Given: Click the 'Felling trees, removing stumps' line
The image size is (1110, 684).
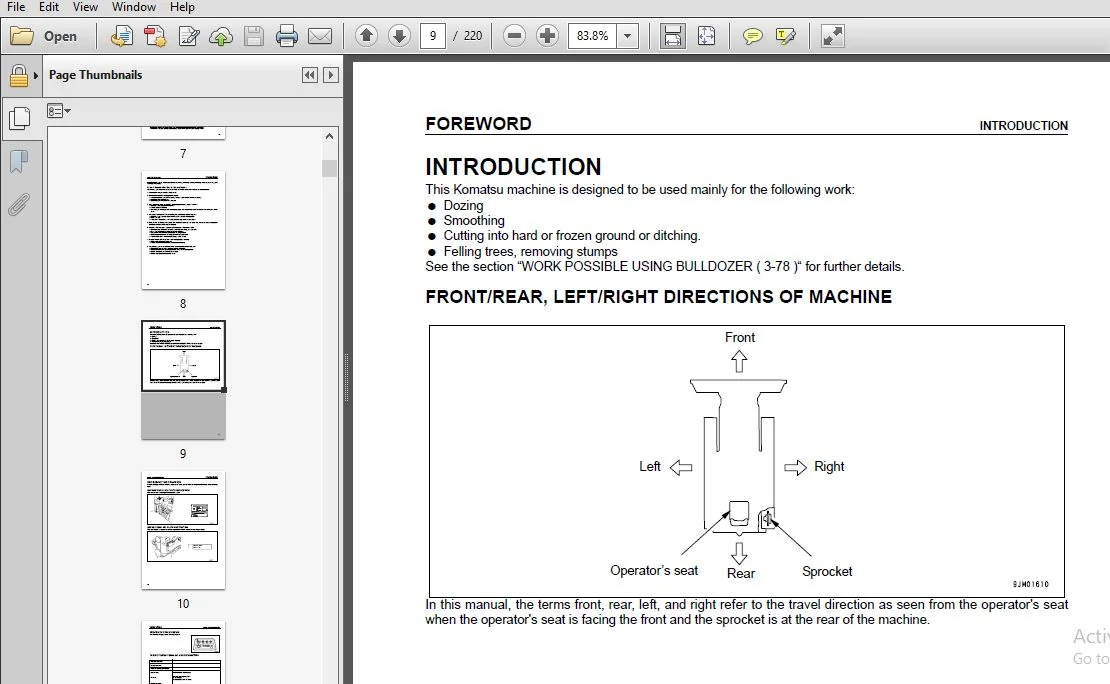Looking at the screenshot, I should [x=530, y=251].
